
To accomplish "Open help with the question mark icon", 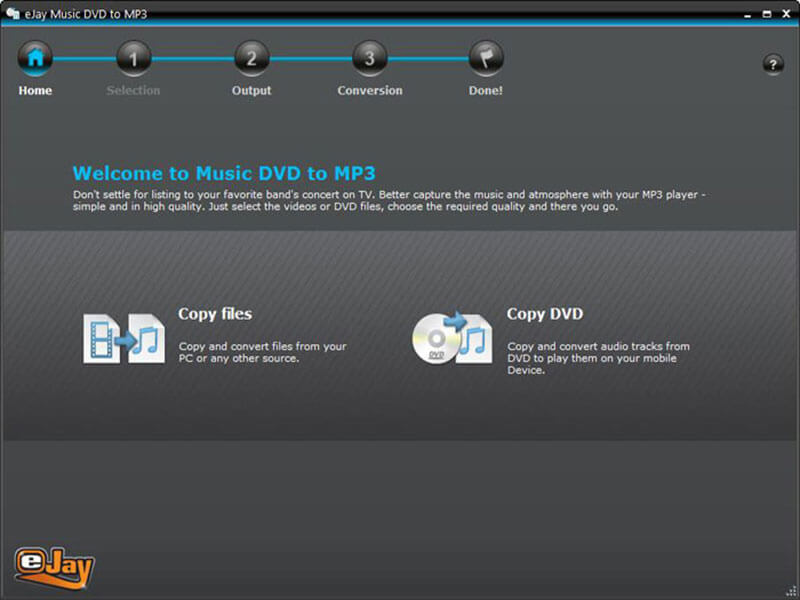I will tap(773, 64).
